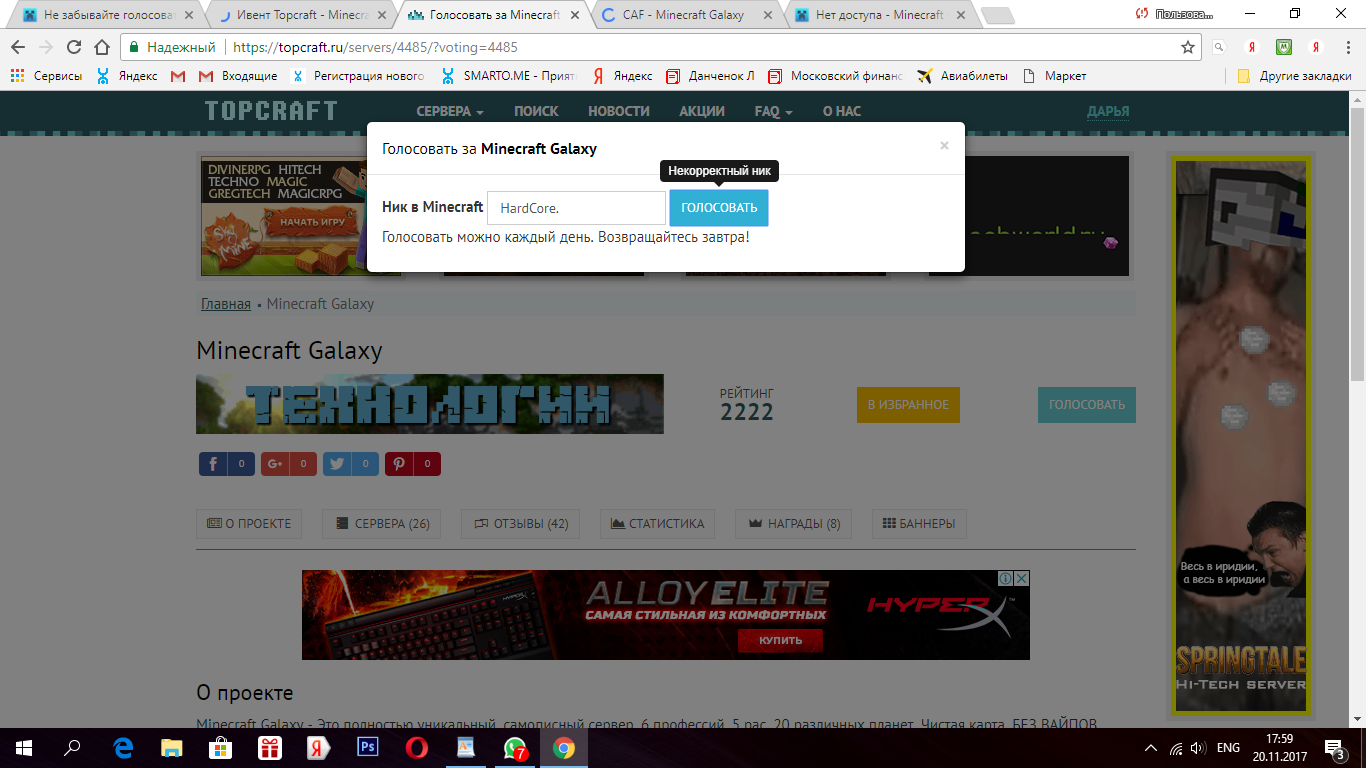
Task: Add server via В ИЗБРАННОЕ button
Action: click(x=908, y=405)
